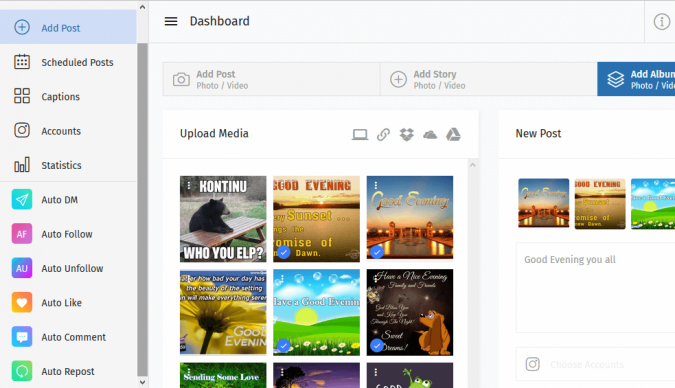Open options dots on bear meme image
Image resolution: width=675 pixels, height=388 pixels.
[x=189, y=185]
